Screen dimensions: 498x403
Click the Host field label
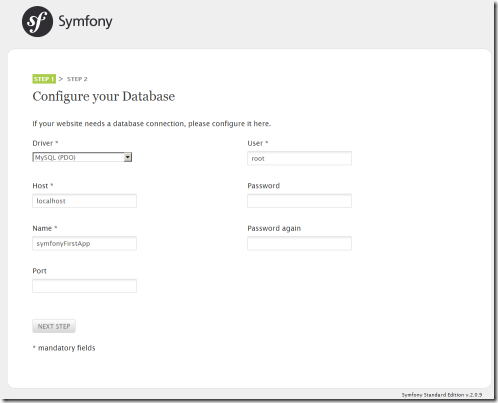(43, 186)
